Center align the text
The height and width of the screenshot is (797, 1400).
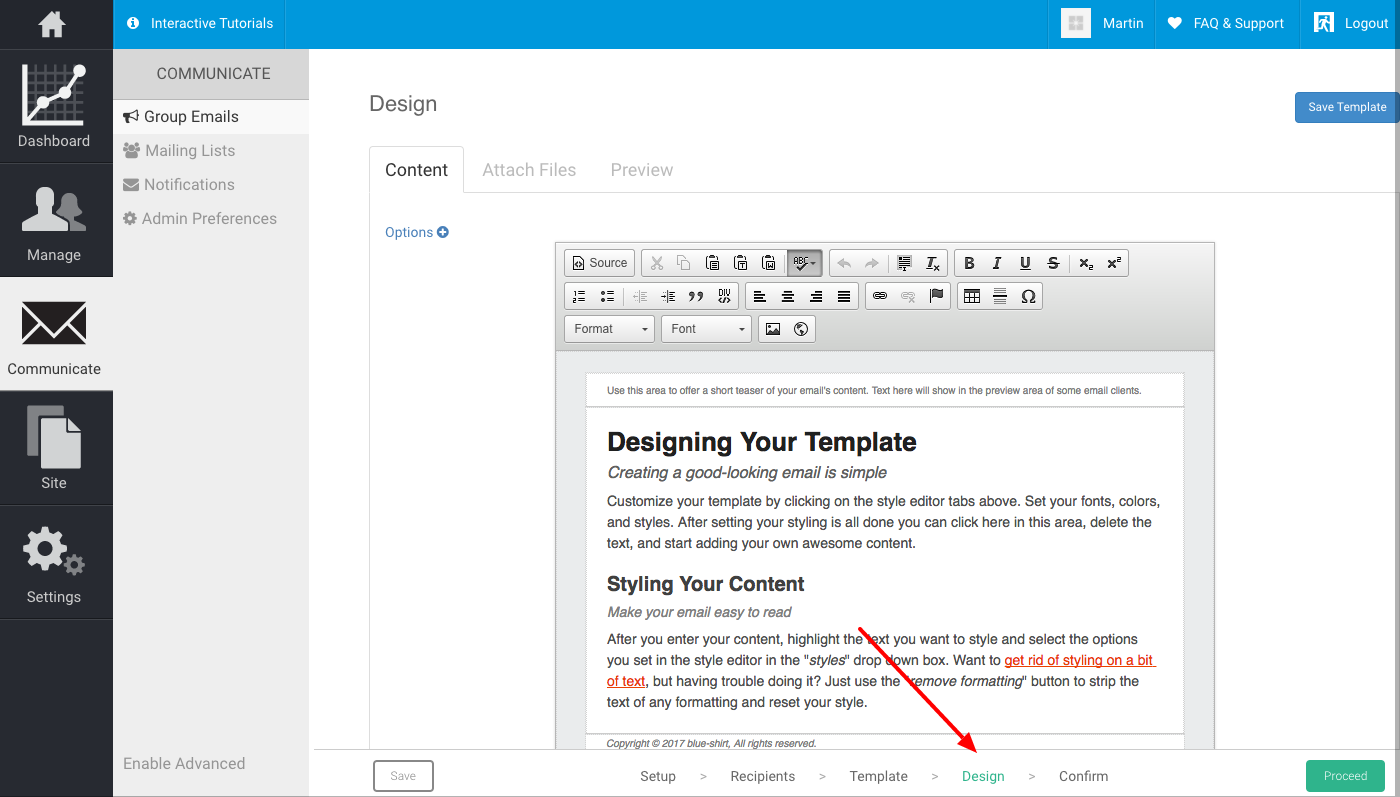(788, 296)
